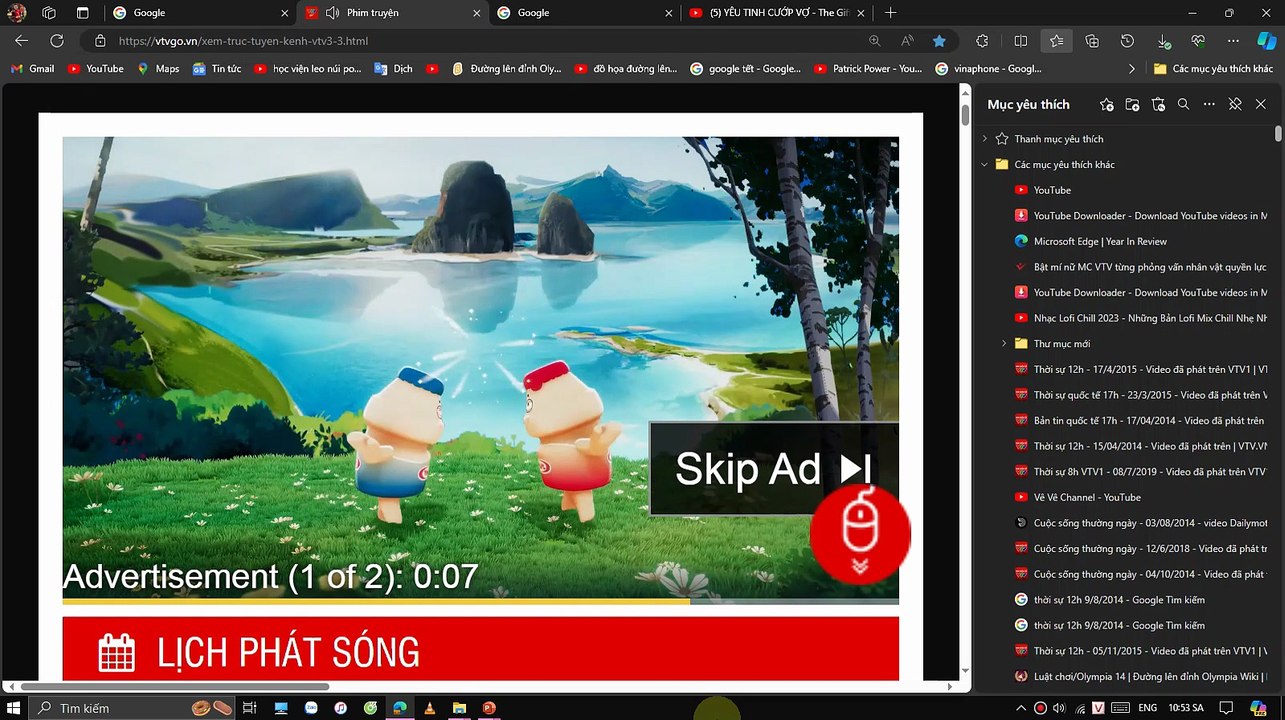Screen dimensions: 1285x720
Task: Click the ad video progress bar
Action: [480, 602]
